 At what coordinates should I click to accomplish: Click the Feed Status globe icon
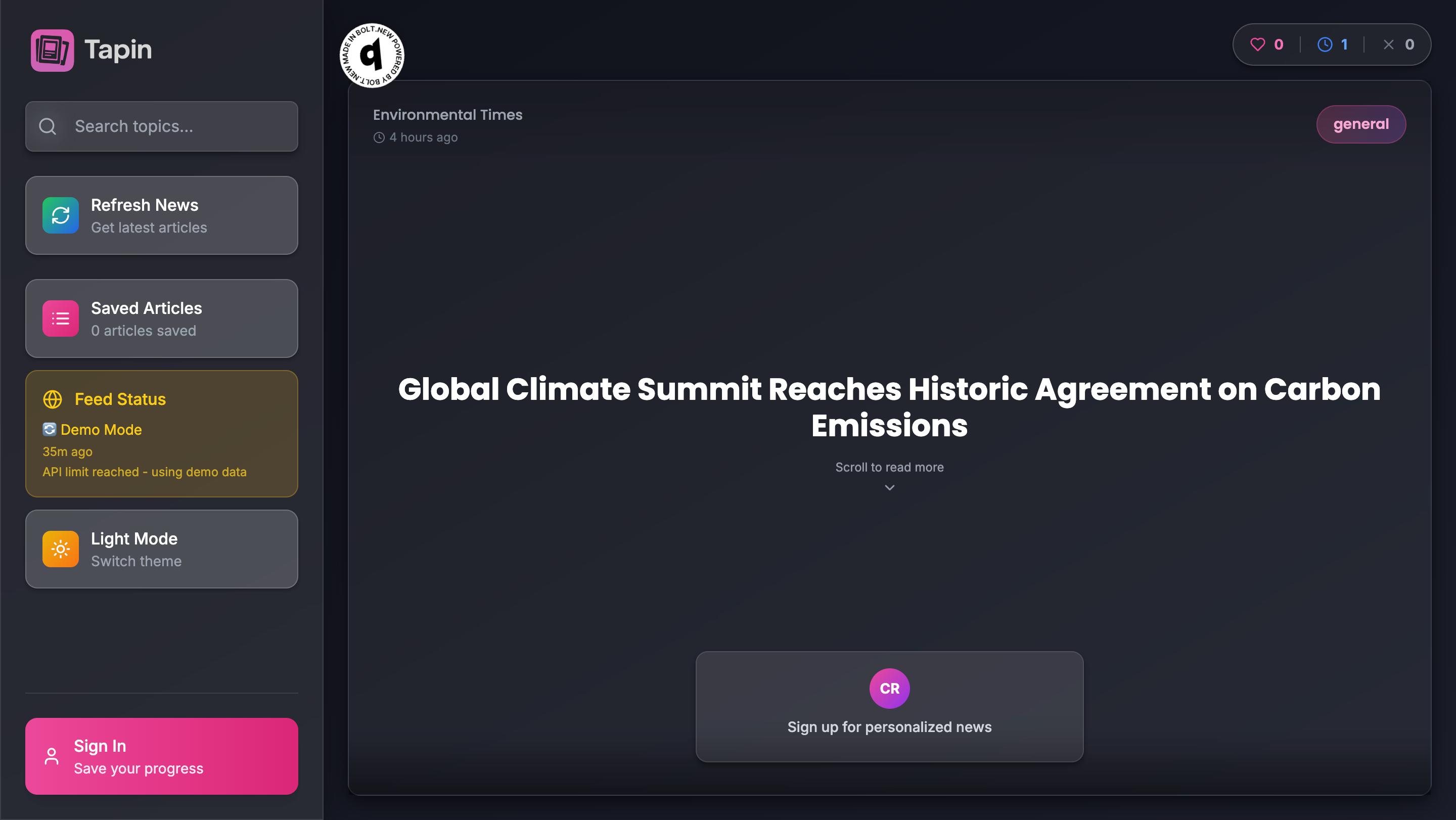[53, 399]
